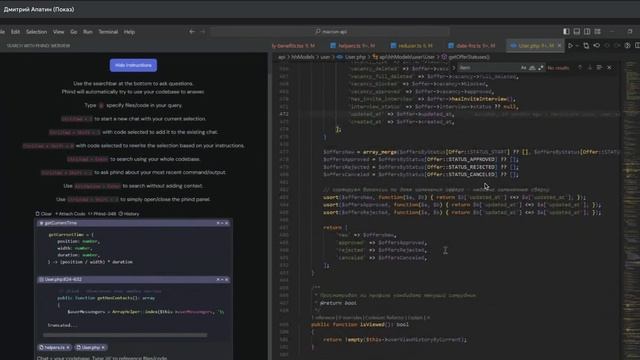Toggle the secondary side bar layout icon

(587, 31)
